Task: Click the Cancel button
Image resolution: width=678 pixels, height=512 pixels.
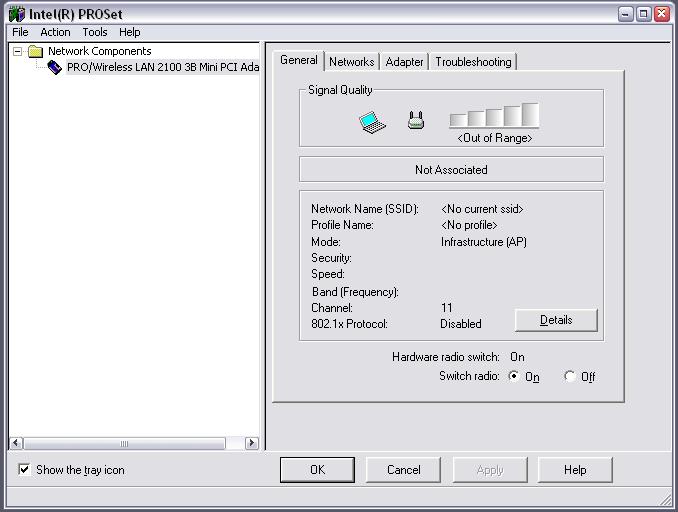Action: (403, 470)
